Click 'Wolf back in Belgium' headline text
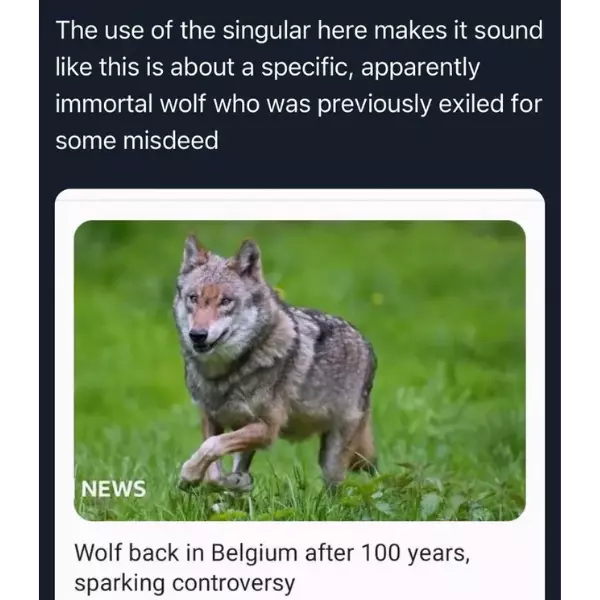The width and height of the screenshot is (600, 600). [188, 553]
